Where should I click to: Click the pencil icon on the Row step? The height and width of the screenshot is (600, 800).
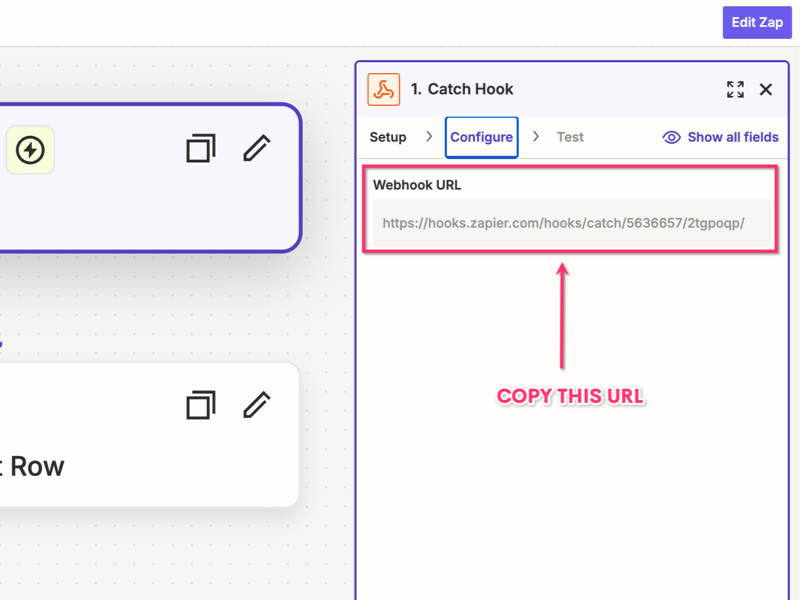click(257, 405)
